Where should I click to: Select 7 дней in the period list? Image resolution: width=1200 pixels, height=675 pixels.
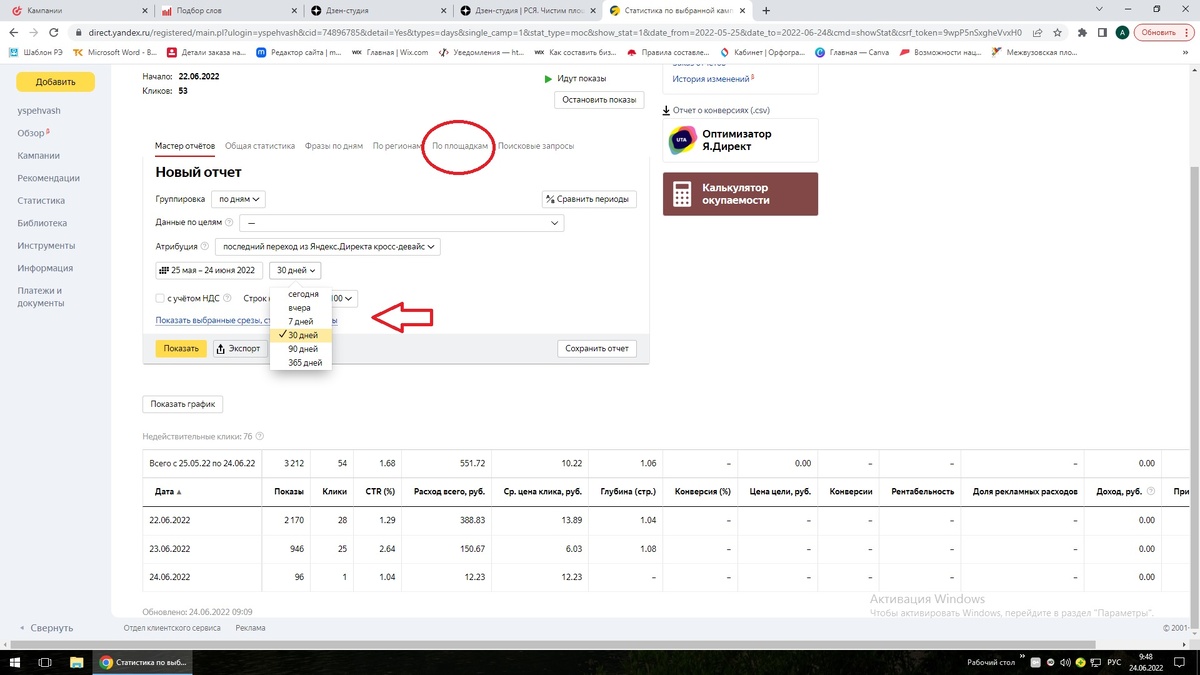click(x=300, y=322)
